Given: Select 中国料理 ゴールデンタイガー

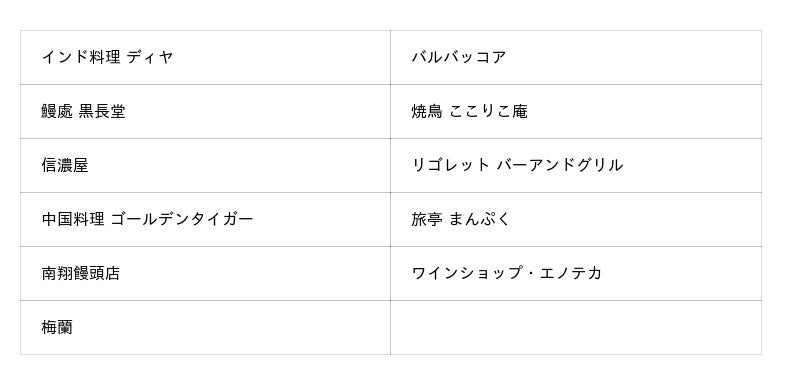Looking at the screenshot, I should tap(147, 219).
